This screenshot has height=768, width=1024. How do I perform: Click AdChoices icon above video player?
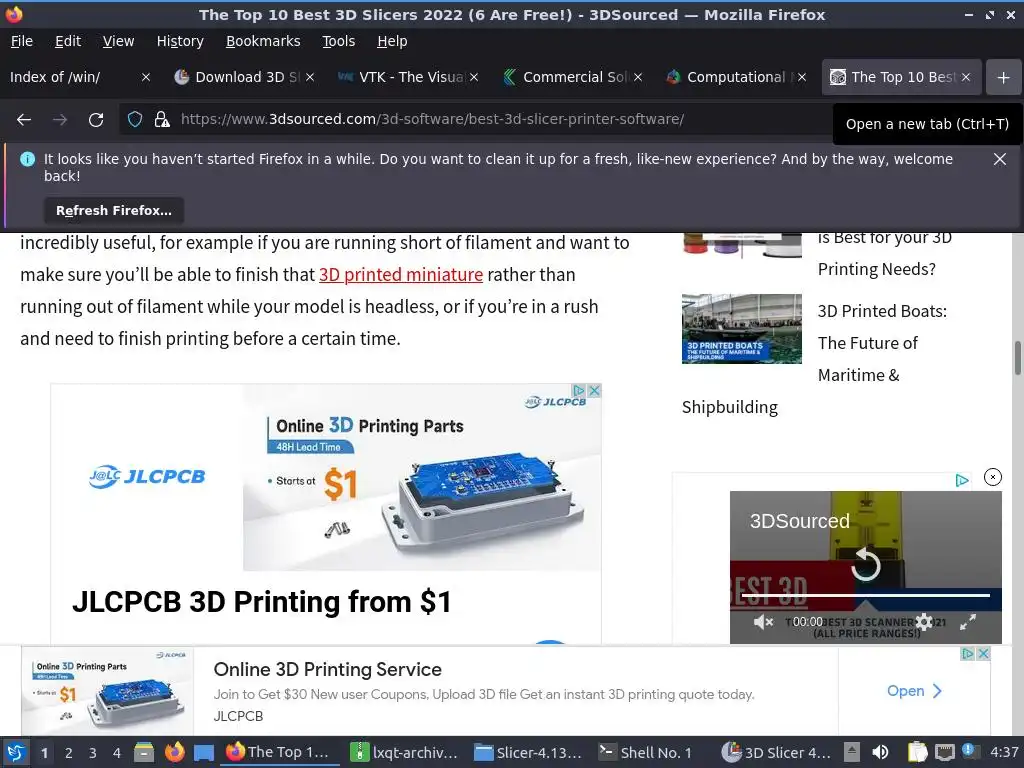pyautogui.click(x=961, y=481)
